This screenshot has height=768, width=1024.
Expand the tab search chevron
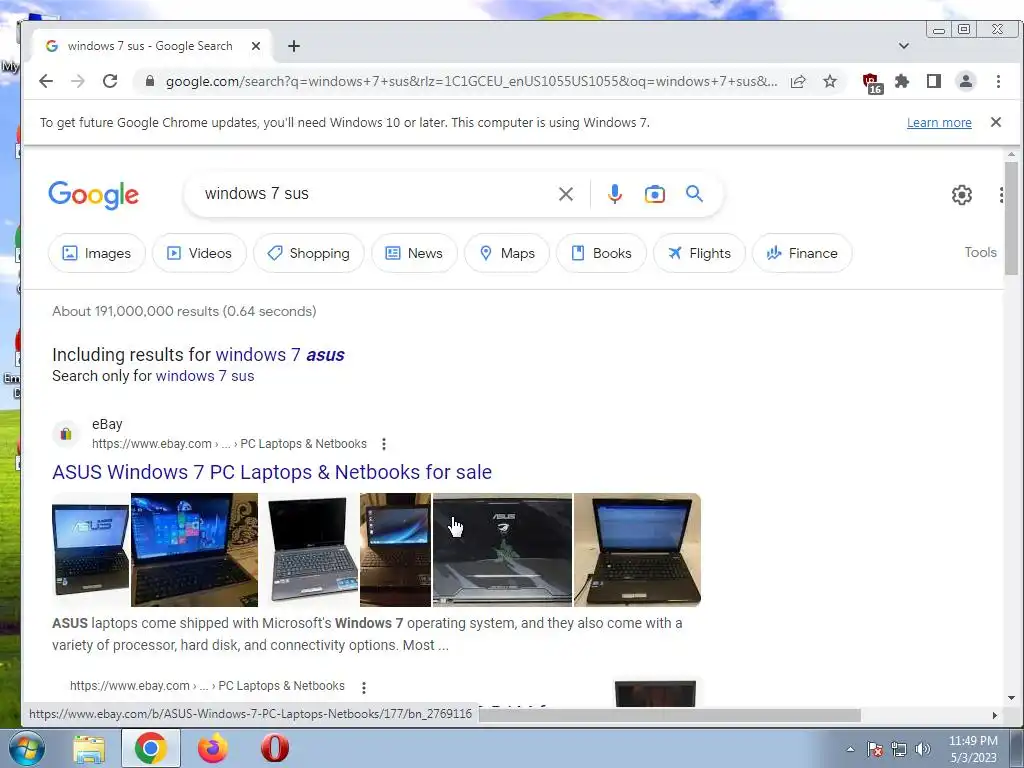904,46
